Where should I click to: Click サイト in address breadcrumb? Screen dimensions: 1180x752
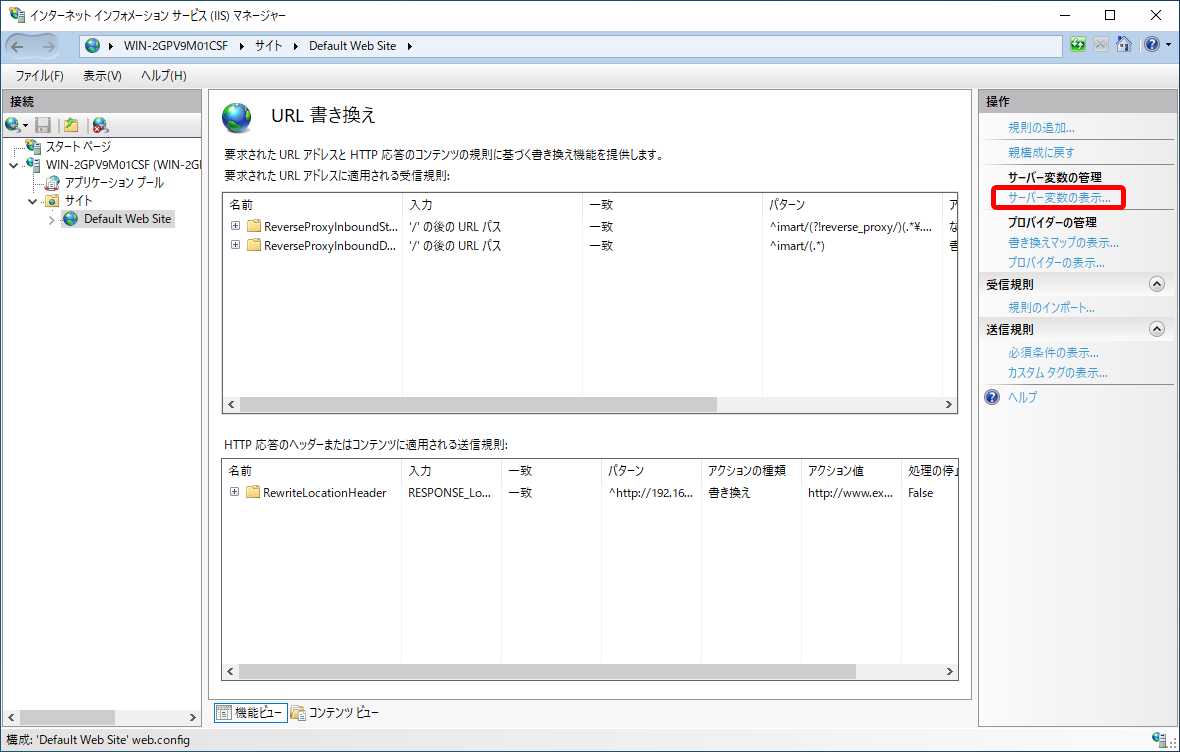[268, 46]
